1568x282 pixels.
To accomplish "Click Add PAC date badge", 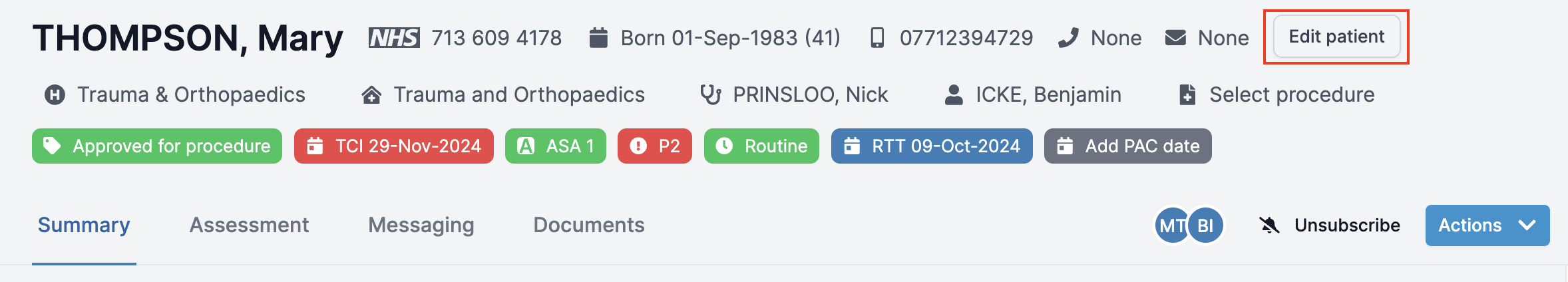I will [x=1128, y=146].
